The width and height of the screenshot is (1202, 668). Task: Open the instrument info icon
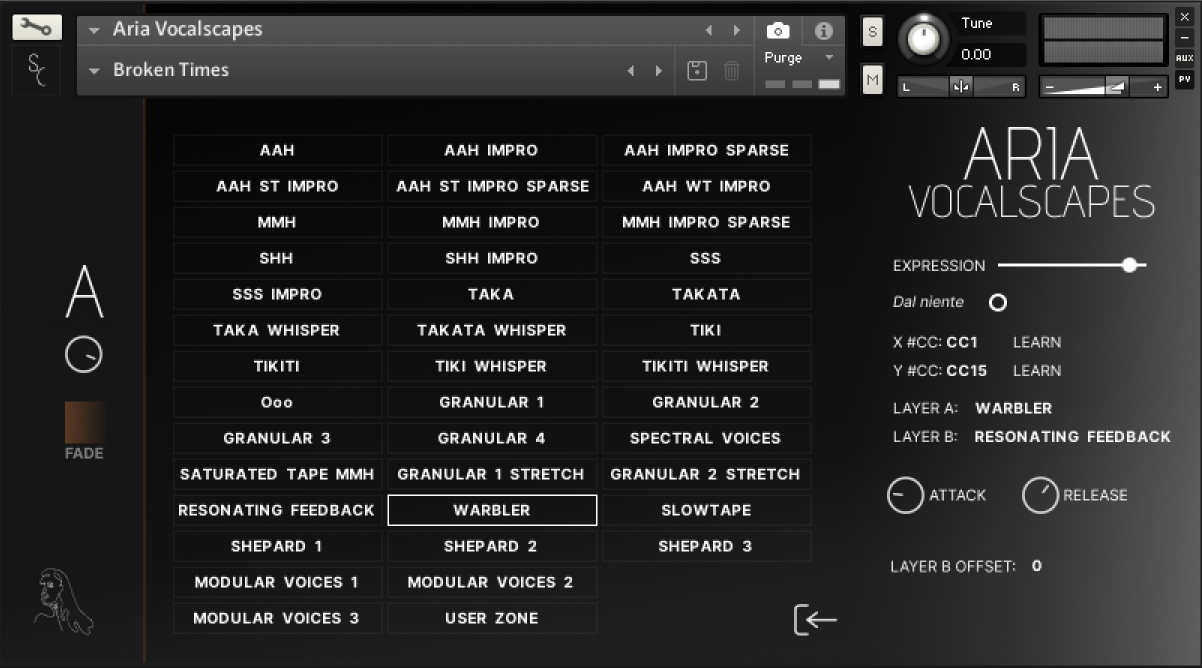(823, 31)
